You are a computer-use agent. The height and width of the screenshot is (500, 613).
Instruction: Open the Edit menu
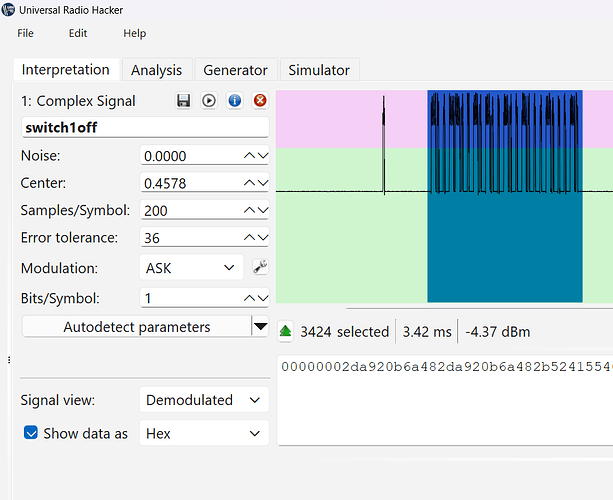(x=78, y=33)
